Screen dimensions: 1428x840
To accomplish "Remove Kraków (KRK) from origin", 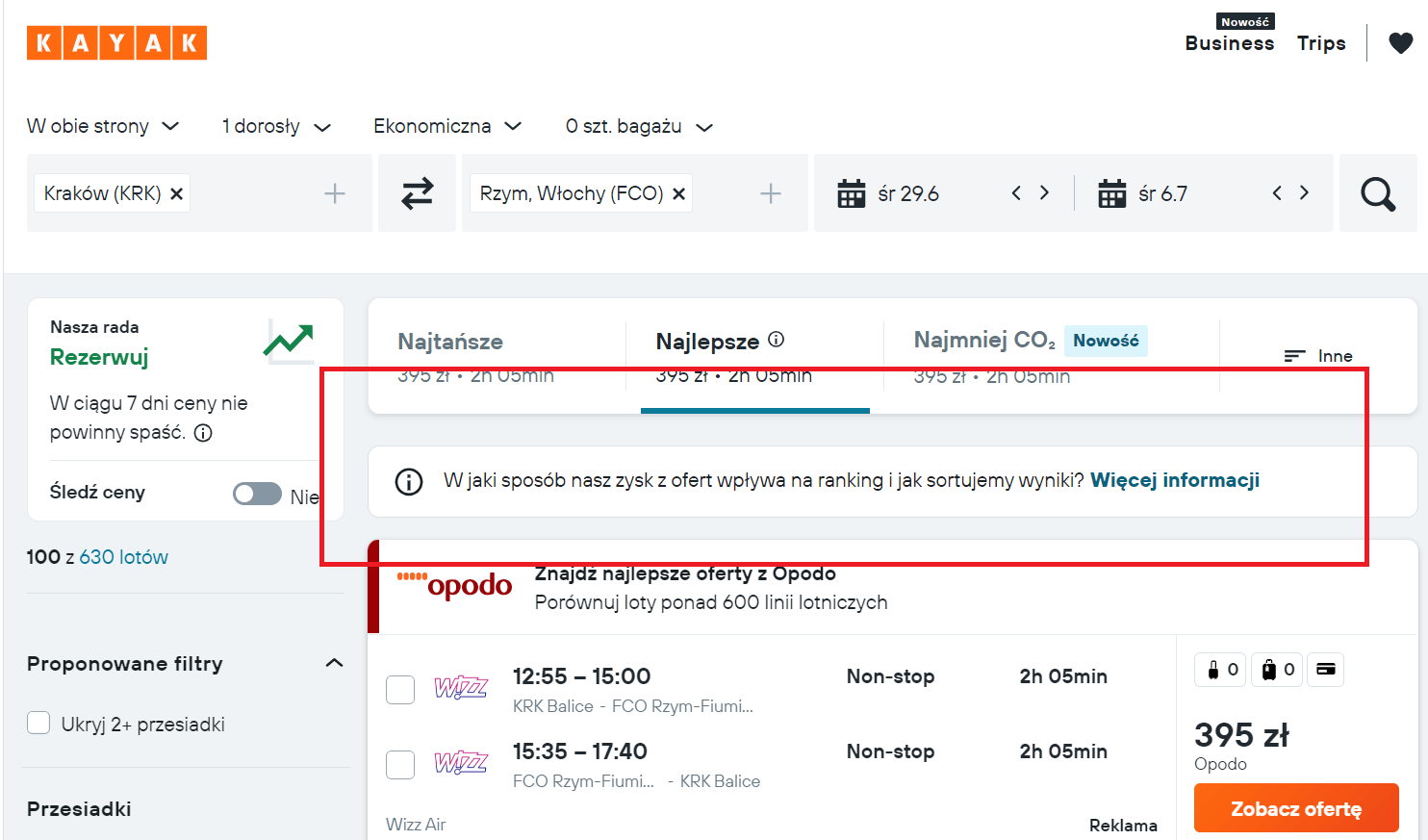I will coord(177,193).
